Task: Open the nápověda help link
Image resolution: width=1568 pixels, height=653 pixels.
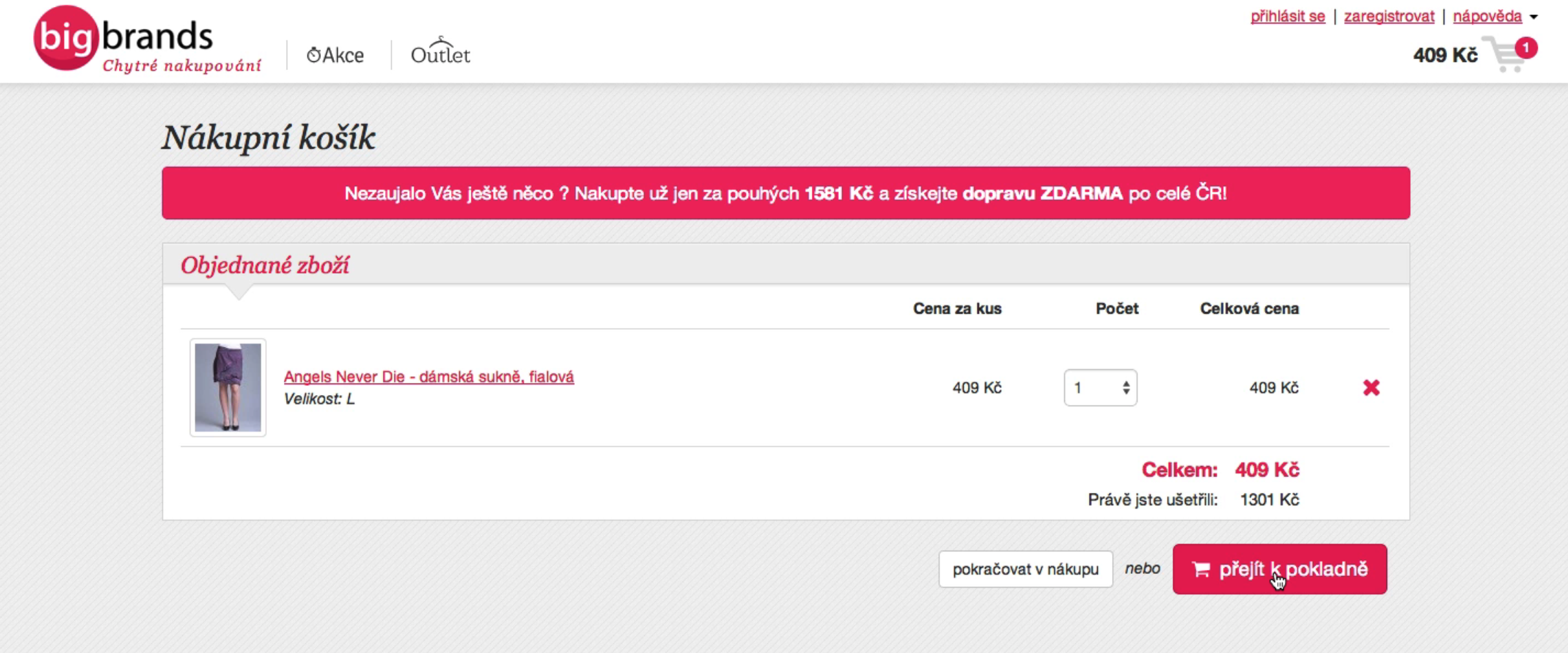Action: (x=1487, y=16)
